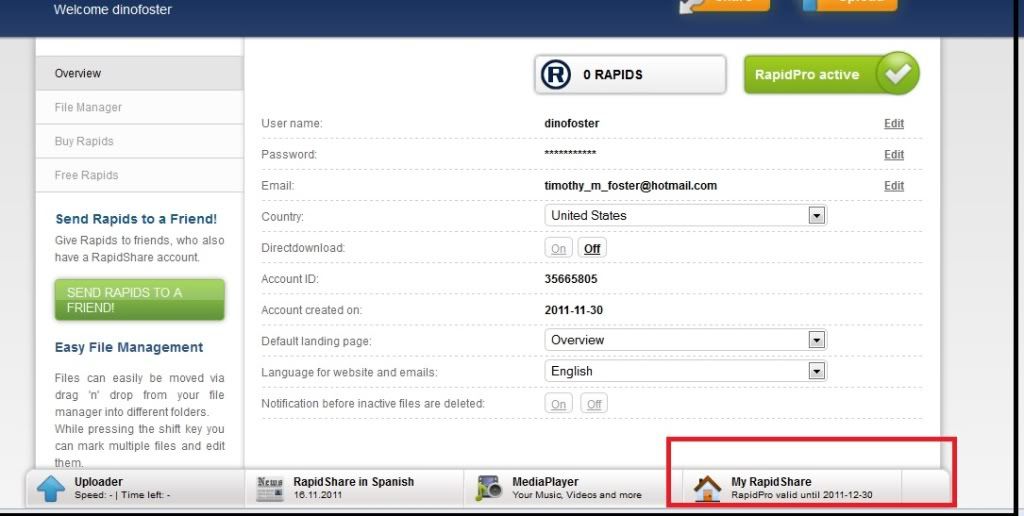Image resolution: width=1024 pixels, height=516 pixels.
Task: Open Free Rapids in sidebar
Action: (140, 175)
